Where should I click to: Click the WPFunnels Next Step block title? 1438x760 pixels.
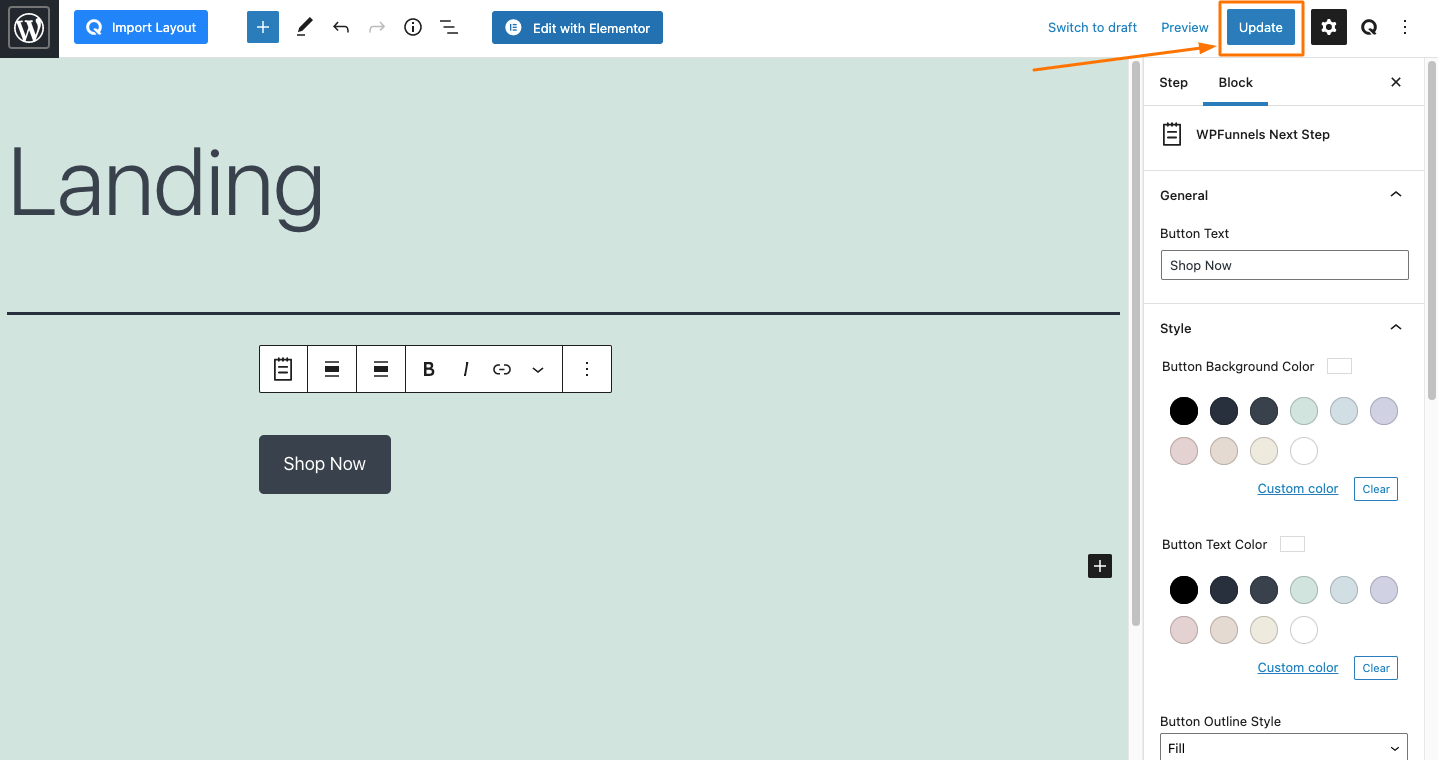click(1263, 134)
